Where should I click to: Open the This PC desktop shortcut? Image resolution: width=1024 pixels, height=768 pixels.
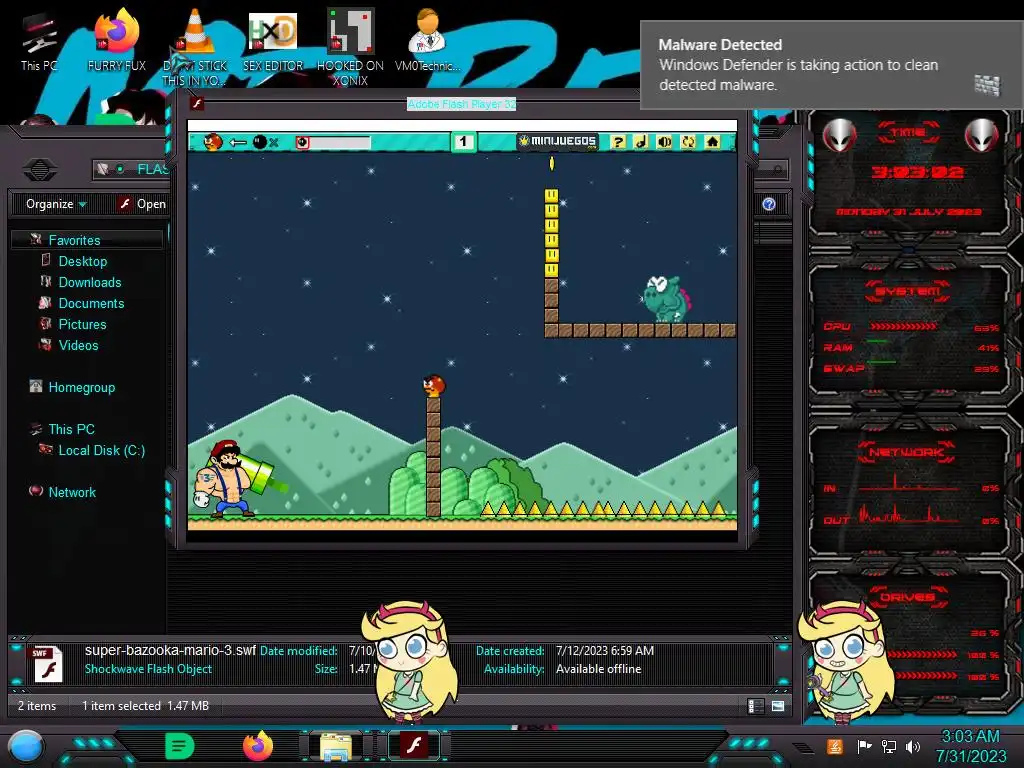pos(39,42)
